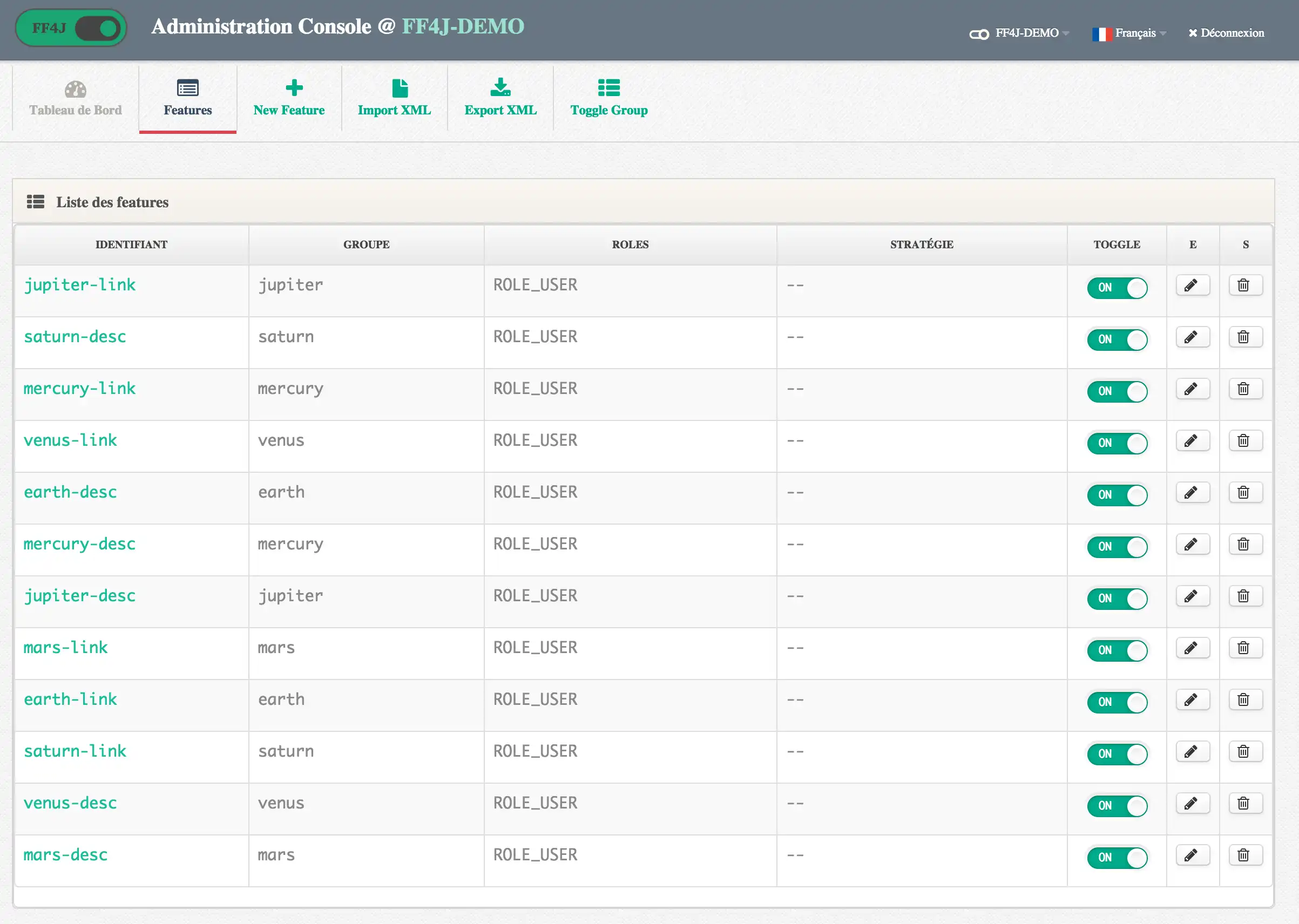The image size is (1299, 924).
Task: Disable the earth-desc ON switch
Action: [x=1117, y=494]
